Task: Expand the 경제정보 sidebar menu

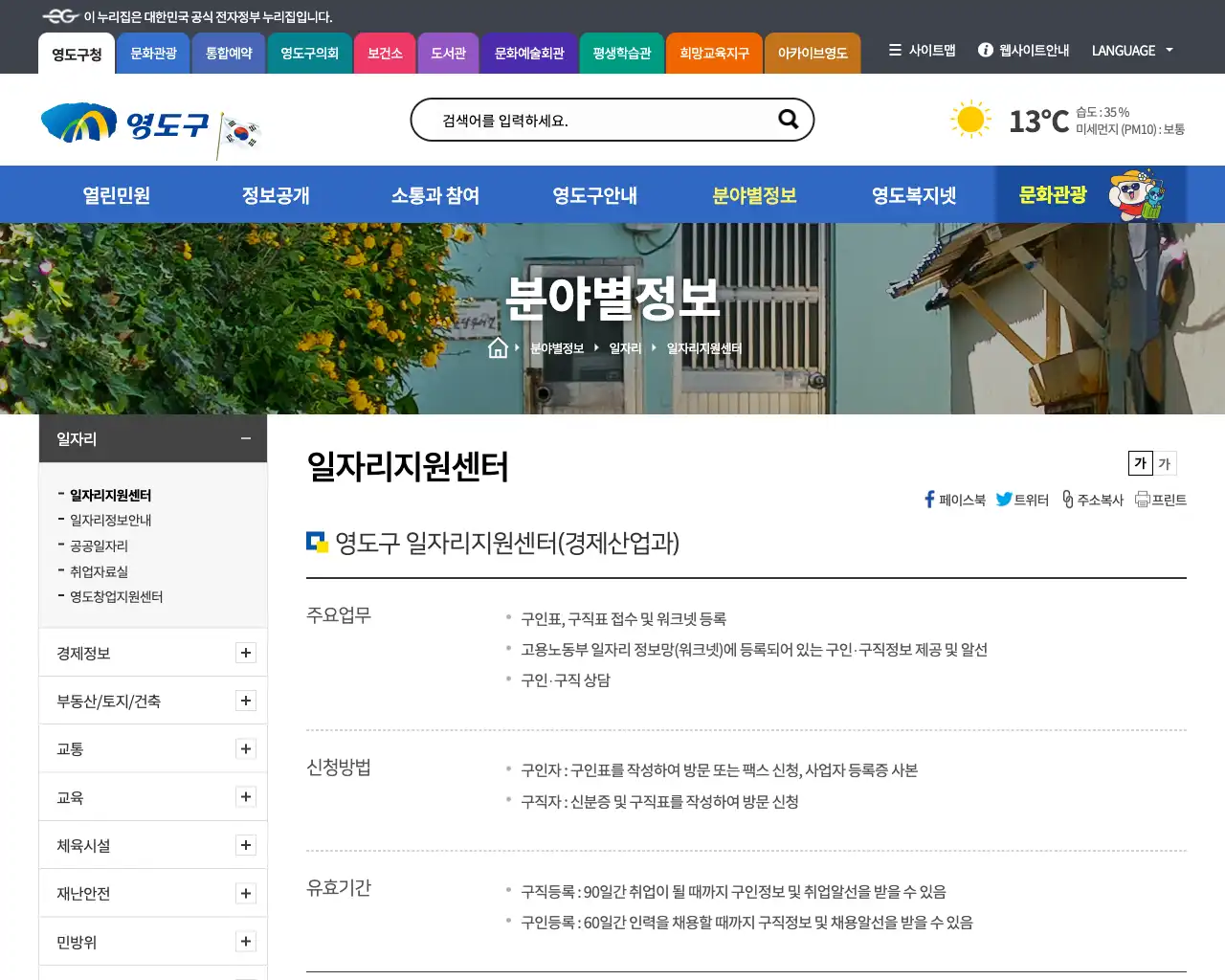Action: click(246, 653)
